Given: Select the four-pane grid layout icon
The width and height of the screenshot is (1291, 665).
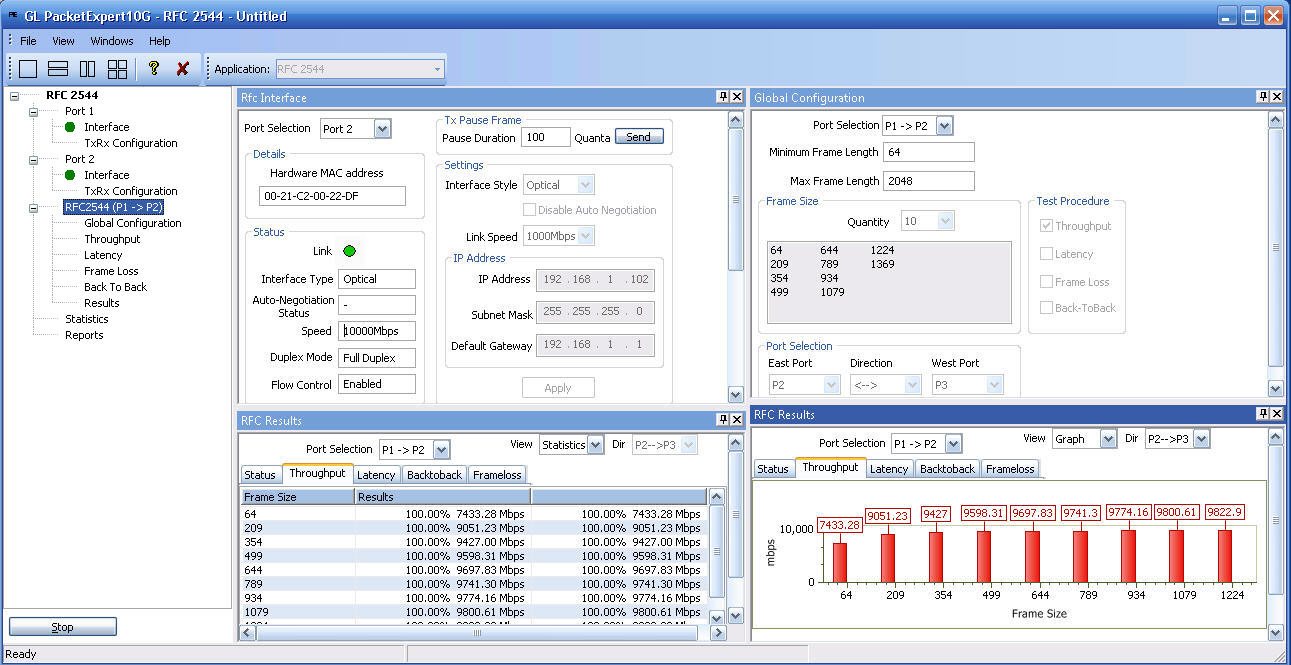Looking at the screenshot, I should coord(118,69).
